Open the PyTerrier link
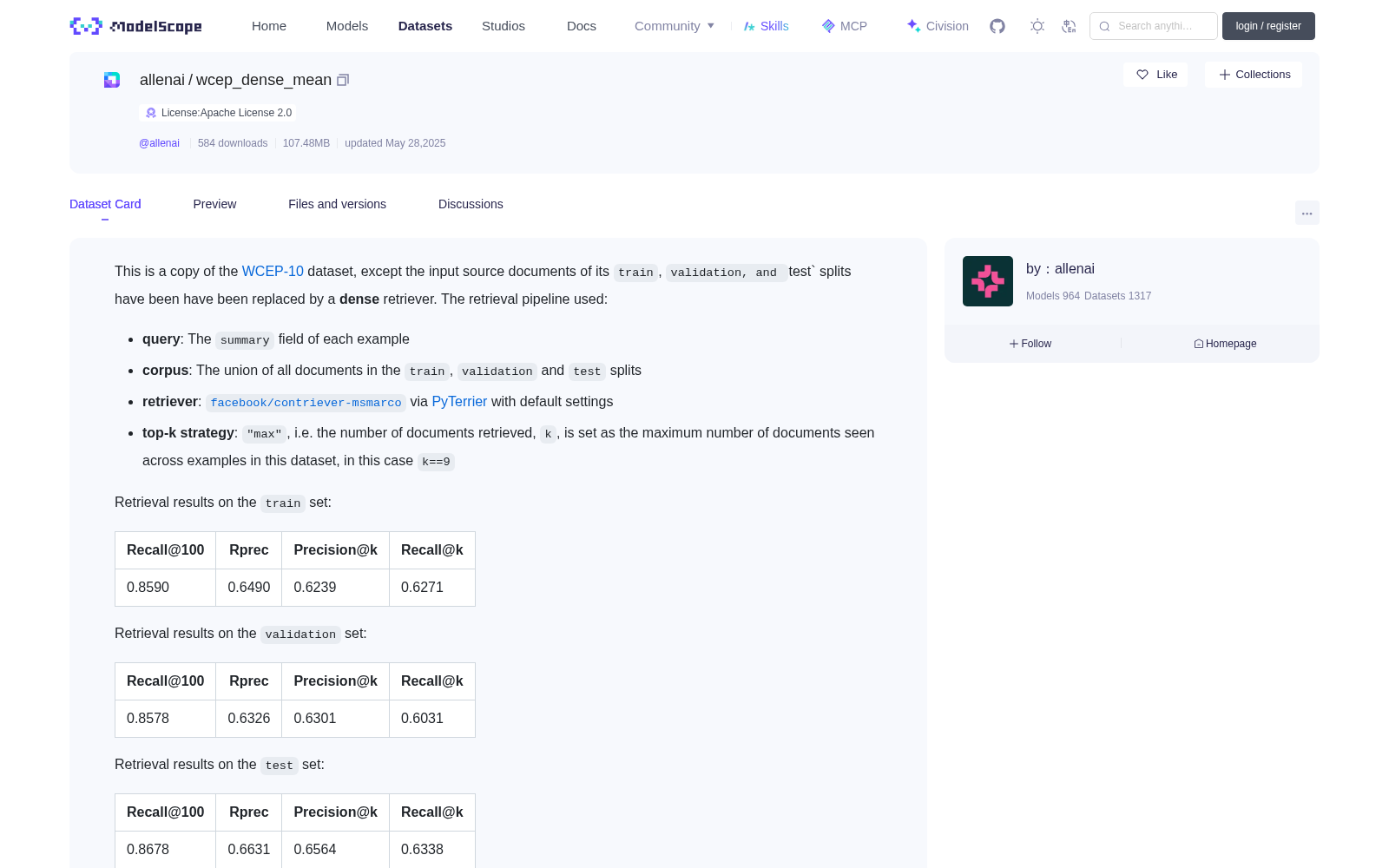1389x868 pixels. click(459, 402)
